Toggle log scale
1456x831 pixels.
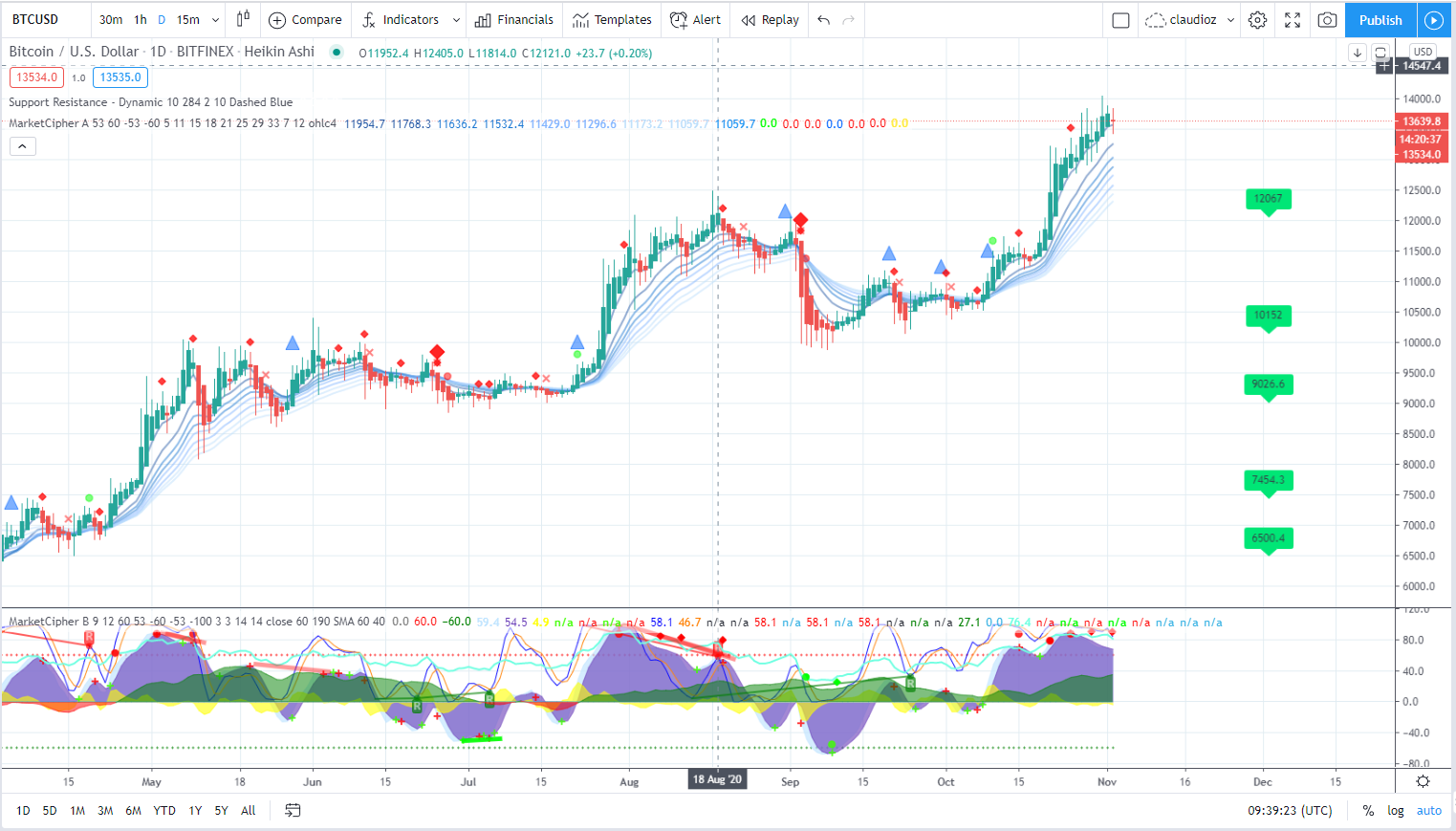point(1396,810)
